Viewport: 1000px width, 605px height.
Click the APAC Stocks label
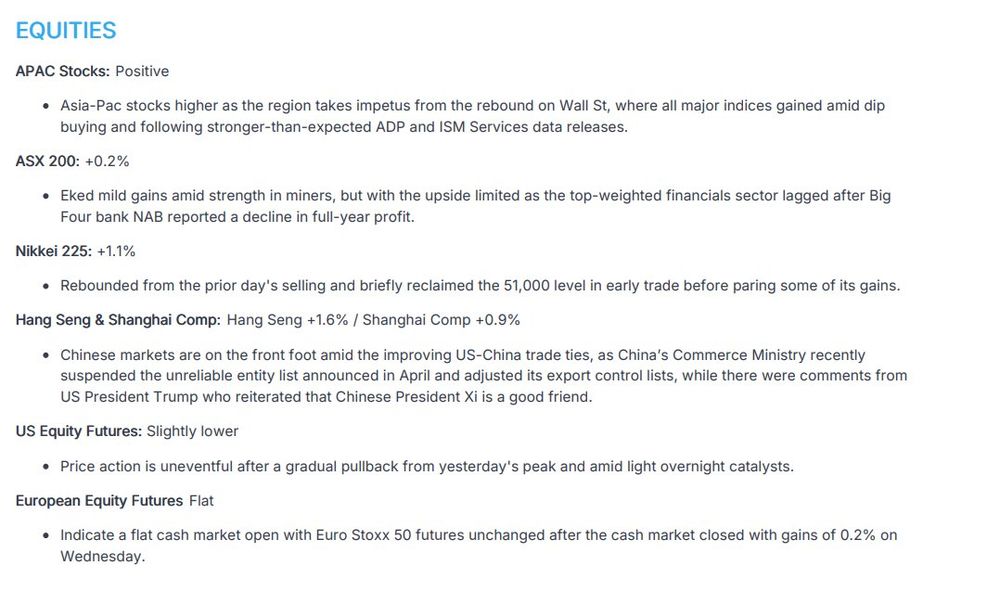point(62,71)
